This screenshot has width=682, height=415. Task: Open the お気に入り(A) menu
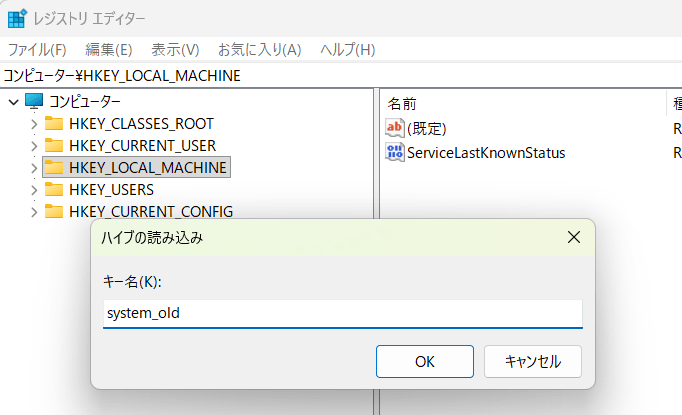click(260, 50)
